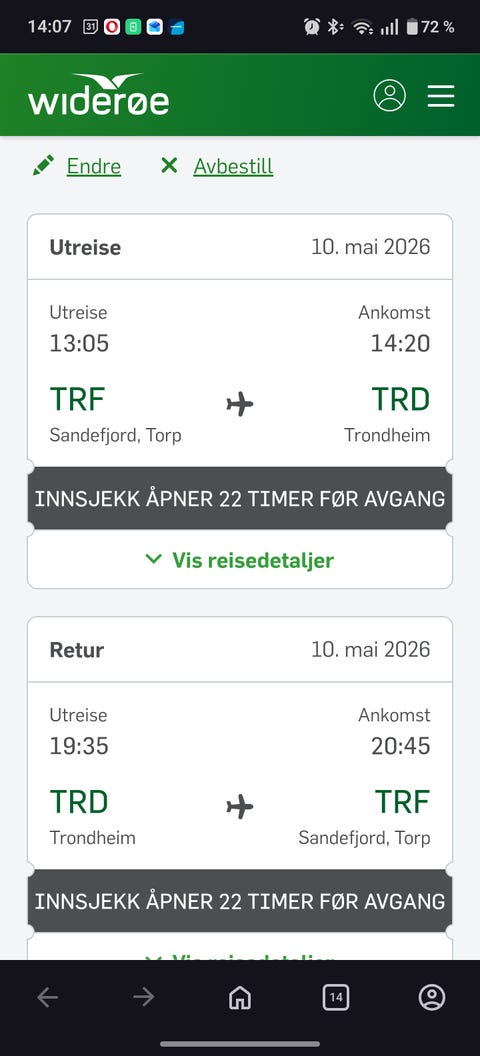The width and height of the screenshot is (480, 1056).
Task: Open the browser tabs counter showing 14
Action: [x=336, y=997]
